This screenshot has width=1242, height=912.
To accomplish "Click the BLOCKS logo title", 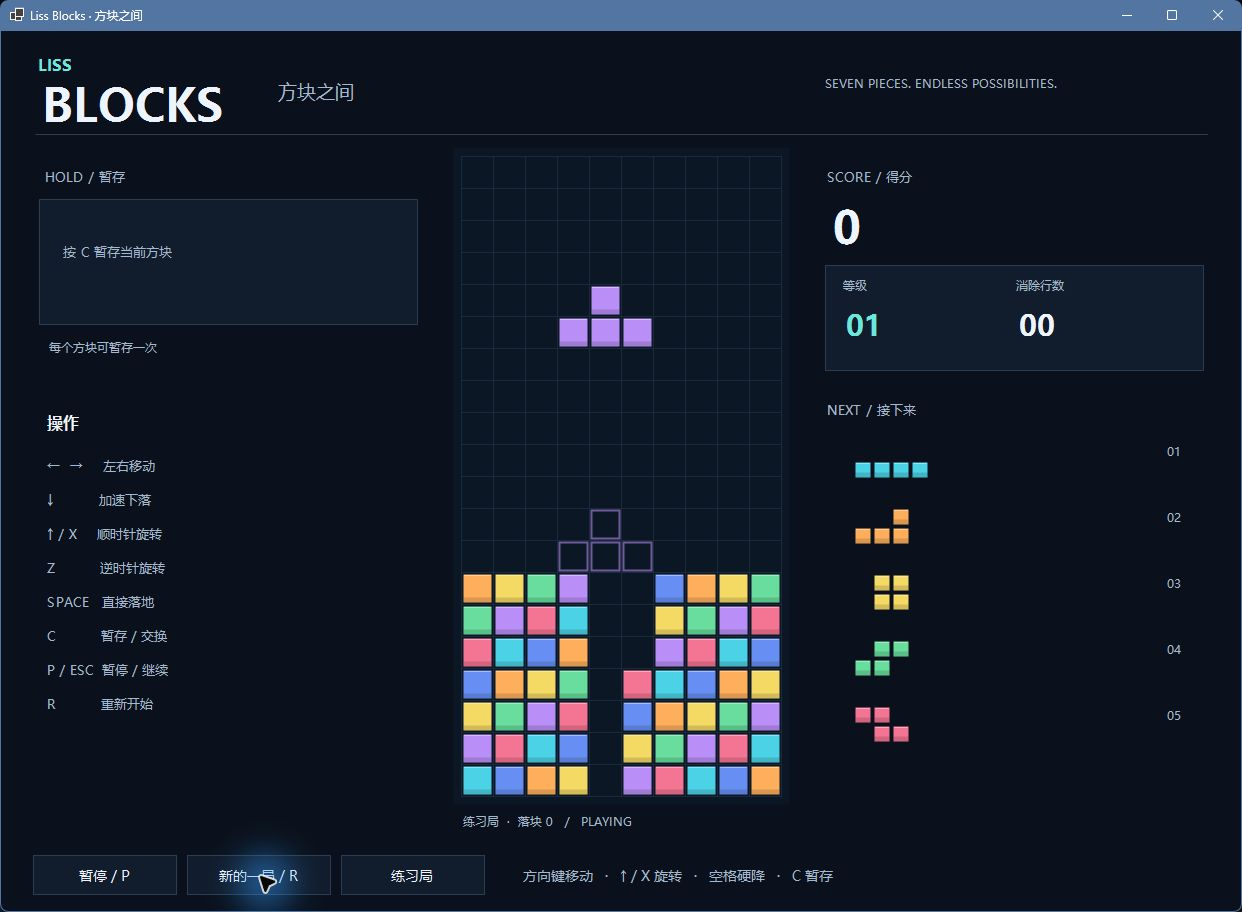I will (132, 105).
